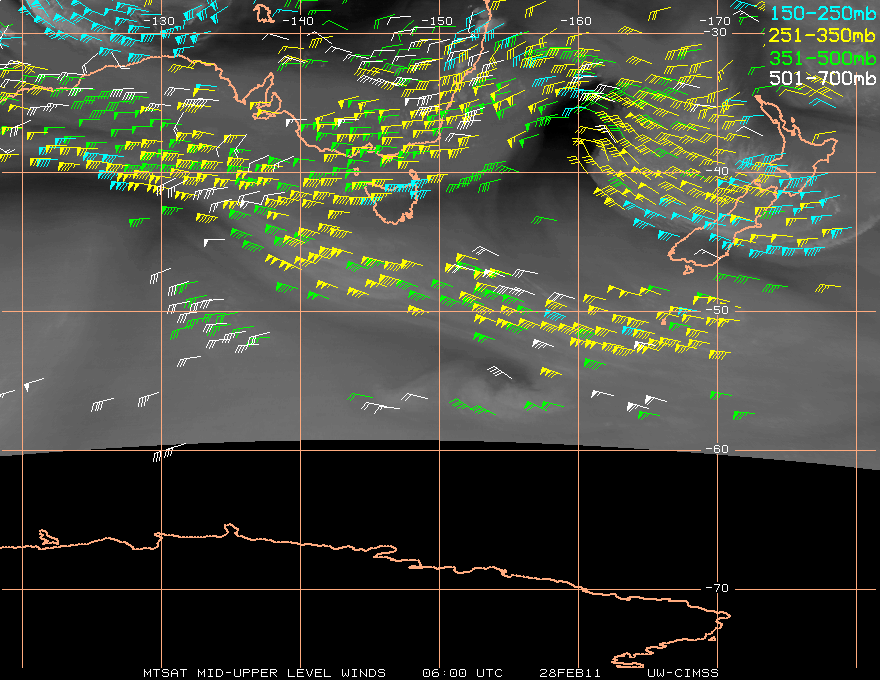This screenshot has width=880, height=680.
Task: Click the -160 longitude label
Action: (576, 21)
